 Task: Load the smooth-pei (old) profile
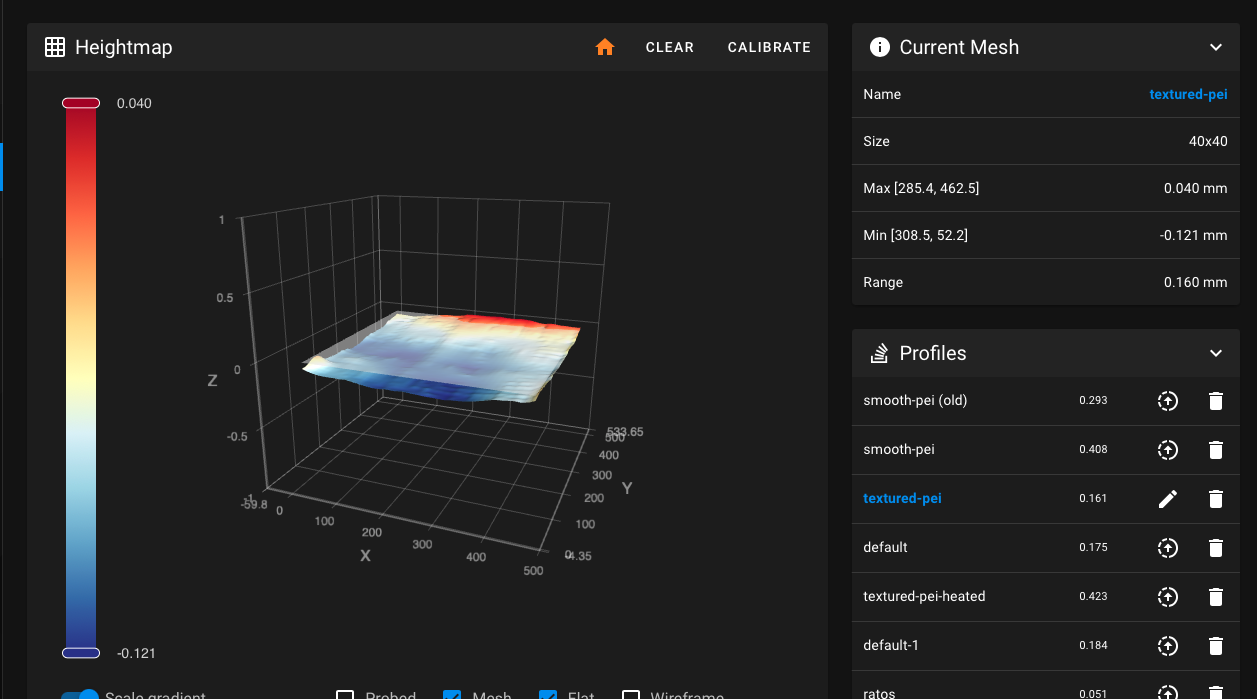(1168, 401)
